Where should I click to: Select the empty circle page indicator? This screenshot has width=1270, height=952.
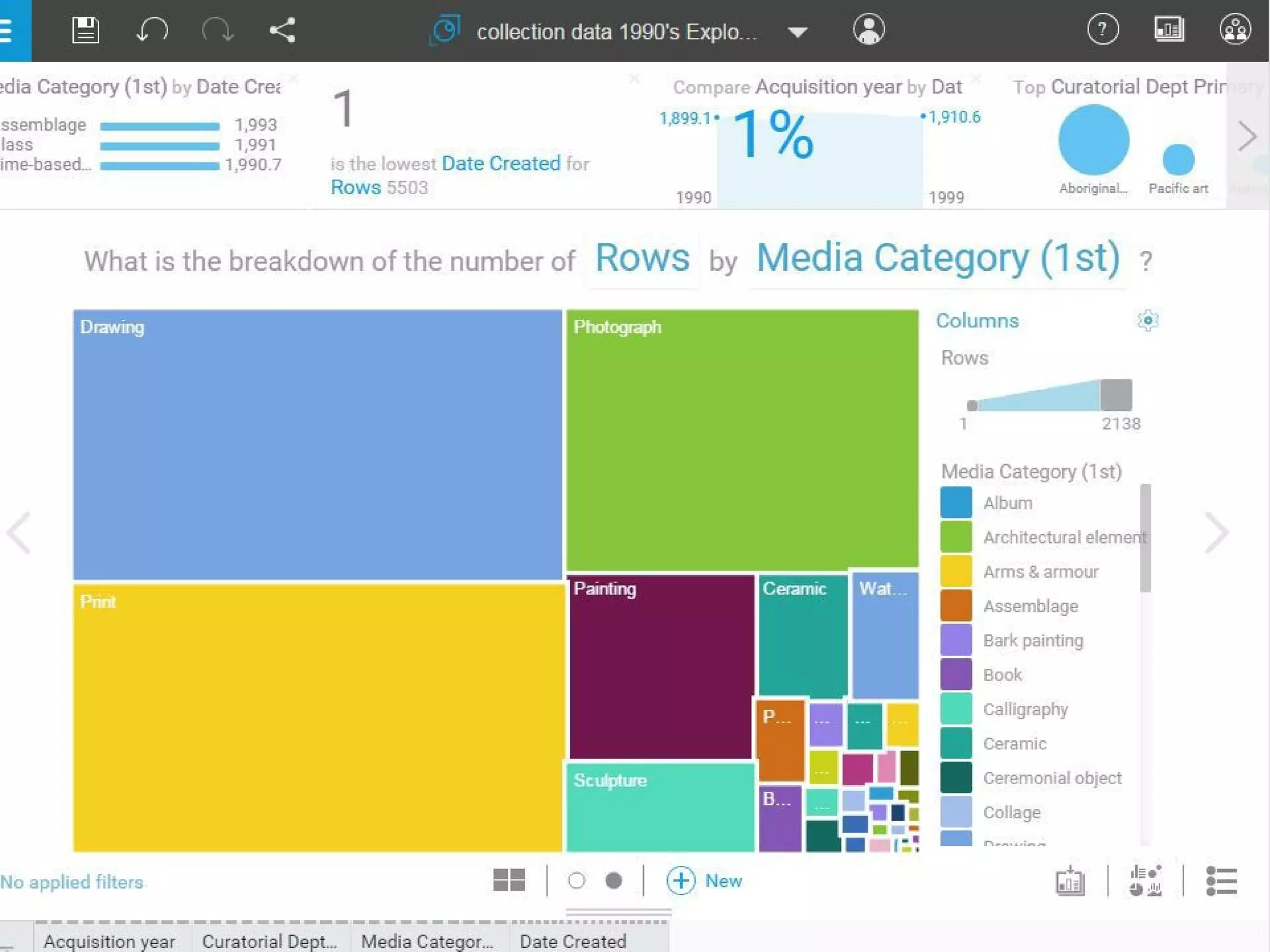click(576, 881)
